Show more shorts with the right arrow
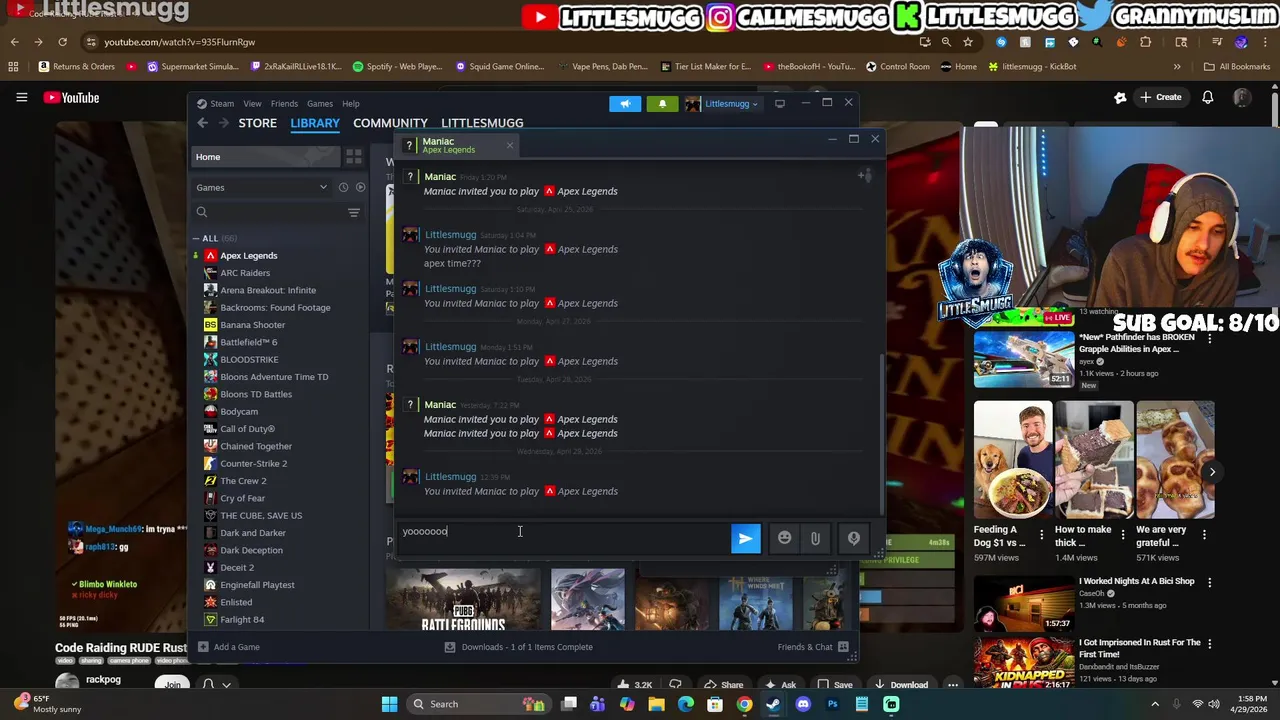Screen dimensions: 1280x720 [x=1212, y=472]
